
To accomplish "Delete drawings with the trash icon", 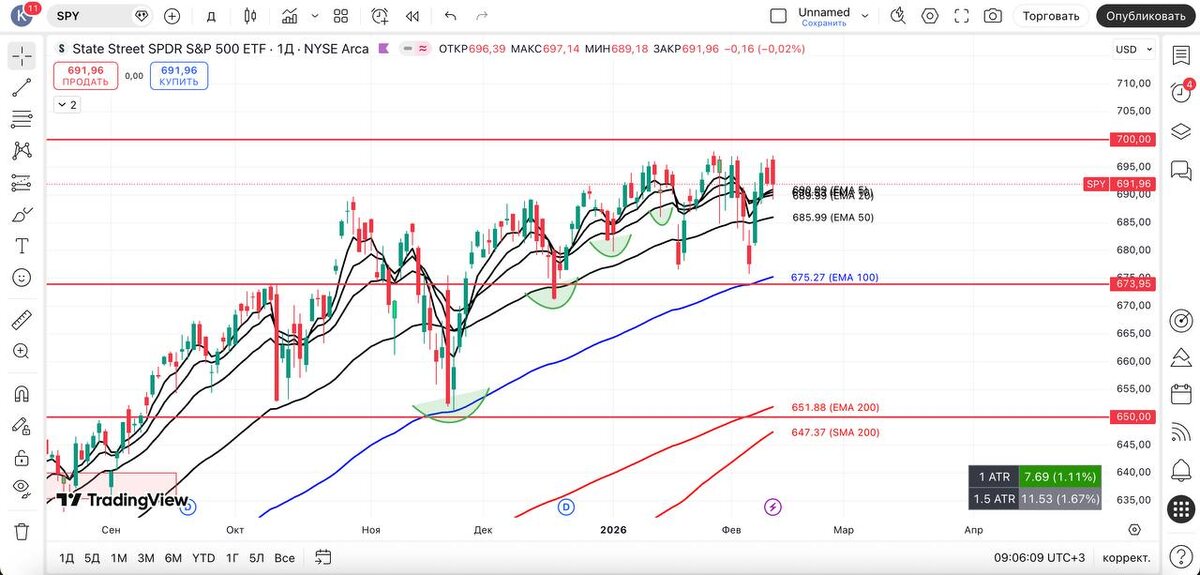I will 22,531.
